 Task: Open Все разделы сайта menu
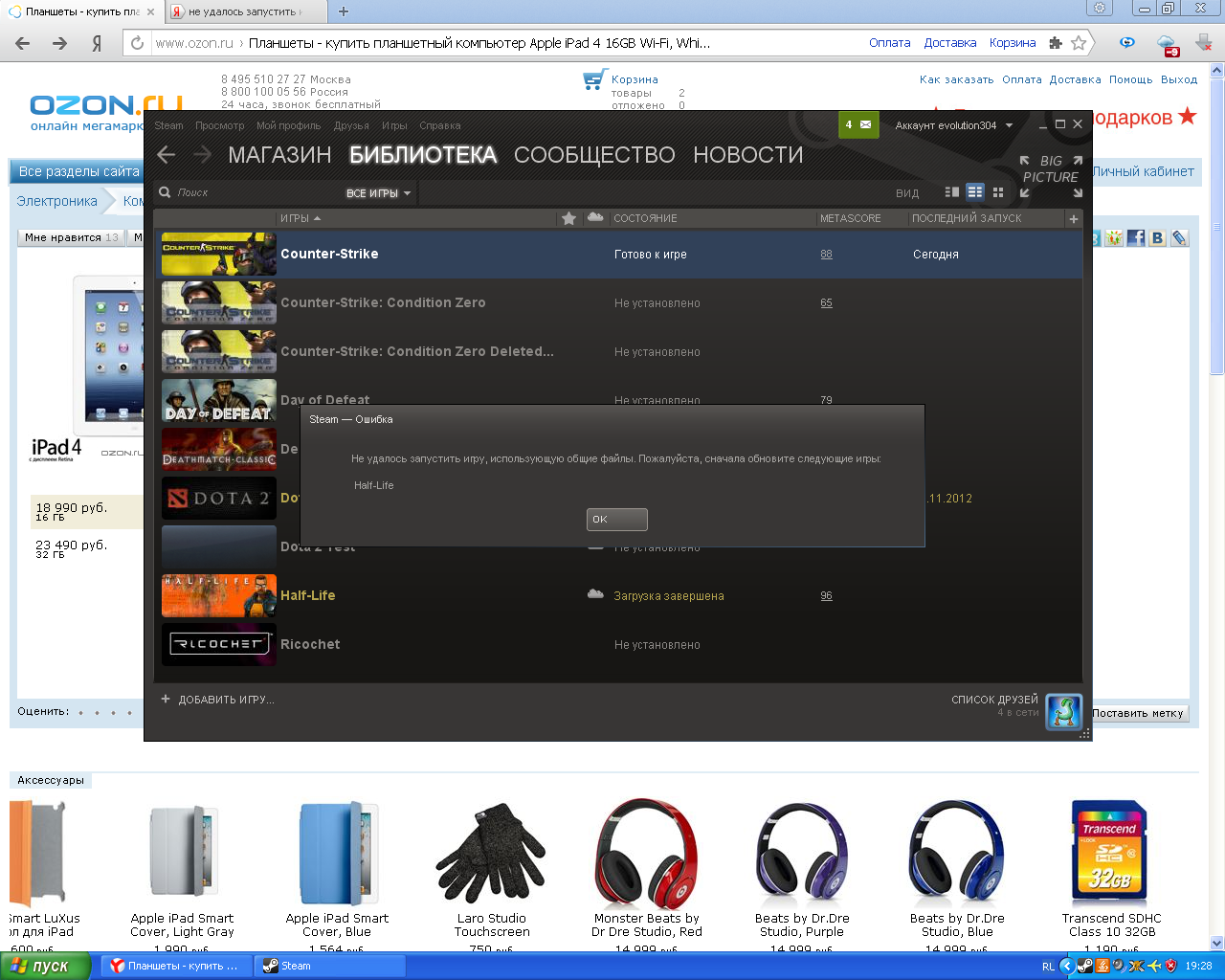point(79,171)
